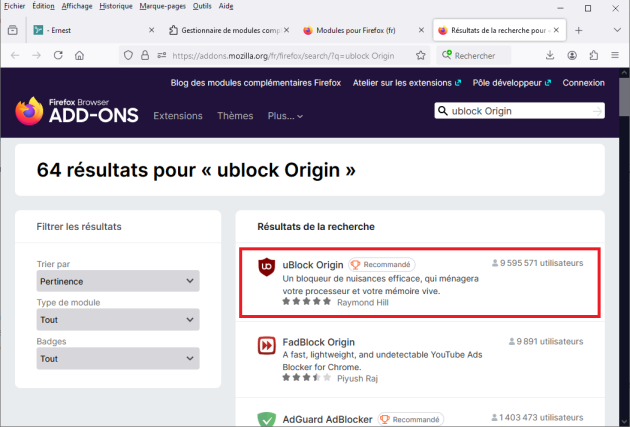Image resolution: width=630 pixels, height=427 pixels.
Task: Open the extensions puzzle icon
Action: tap(594, 55)
